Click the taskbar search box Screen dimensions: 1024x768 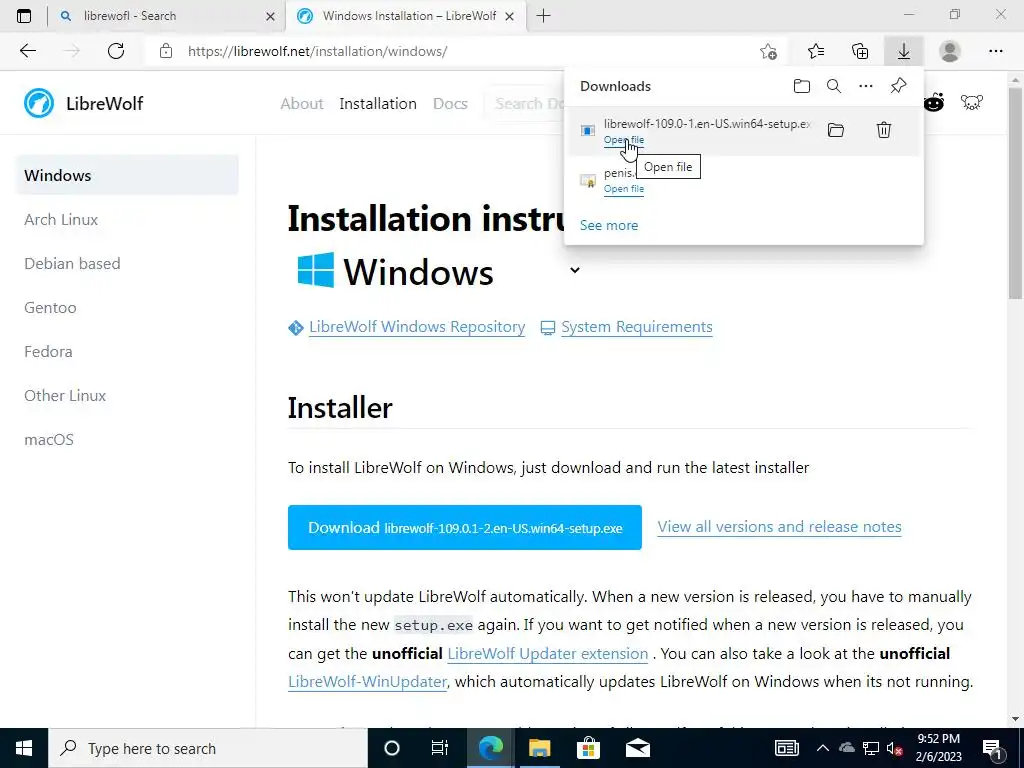[x=208, y=748]
